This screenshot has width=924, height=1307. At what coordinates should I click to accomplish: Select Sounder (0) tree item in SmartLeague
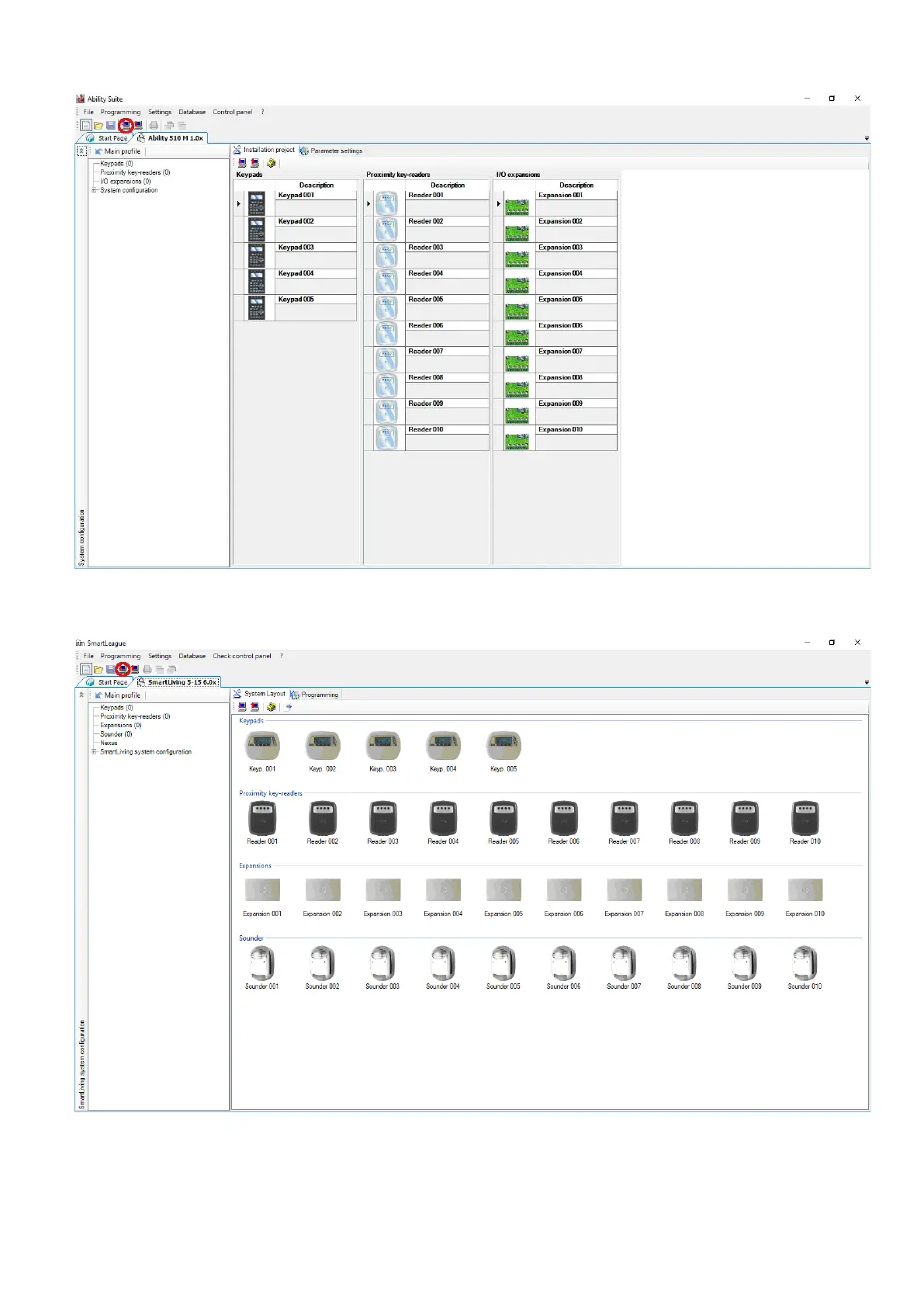pos(116,734)
